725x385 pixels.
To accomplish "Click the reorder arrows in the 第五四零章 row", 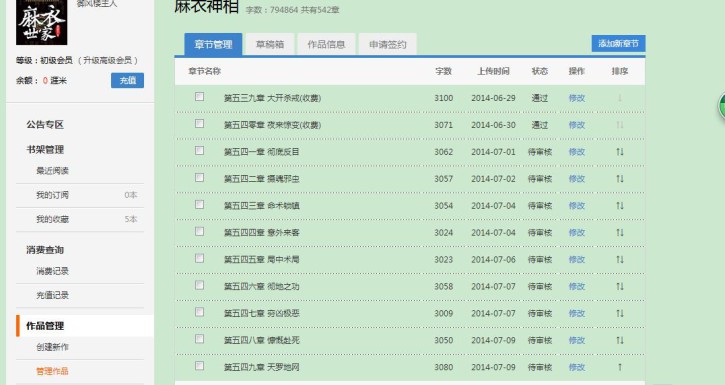I will click(620, 125).
